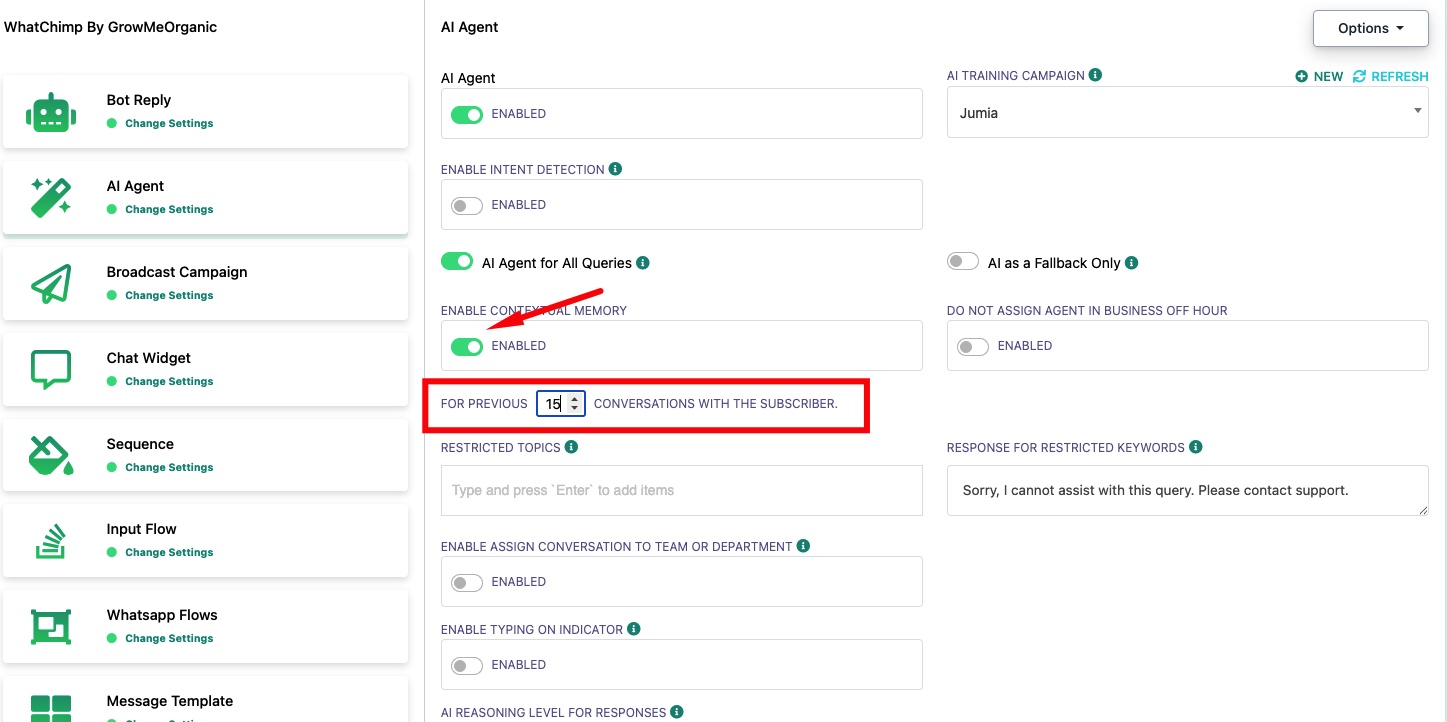Viewport: 1447px width, 722px height.
Task: Click the AI Agent magic wand icon
Action: [x=50, y=198]
